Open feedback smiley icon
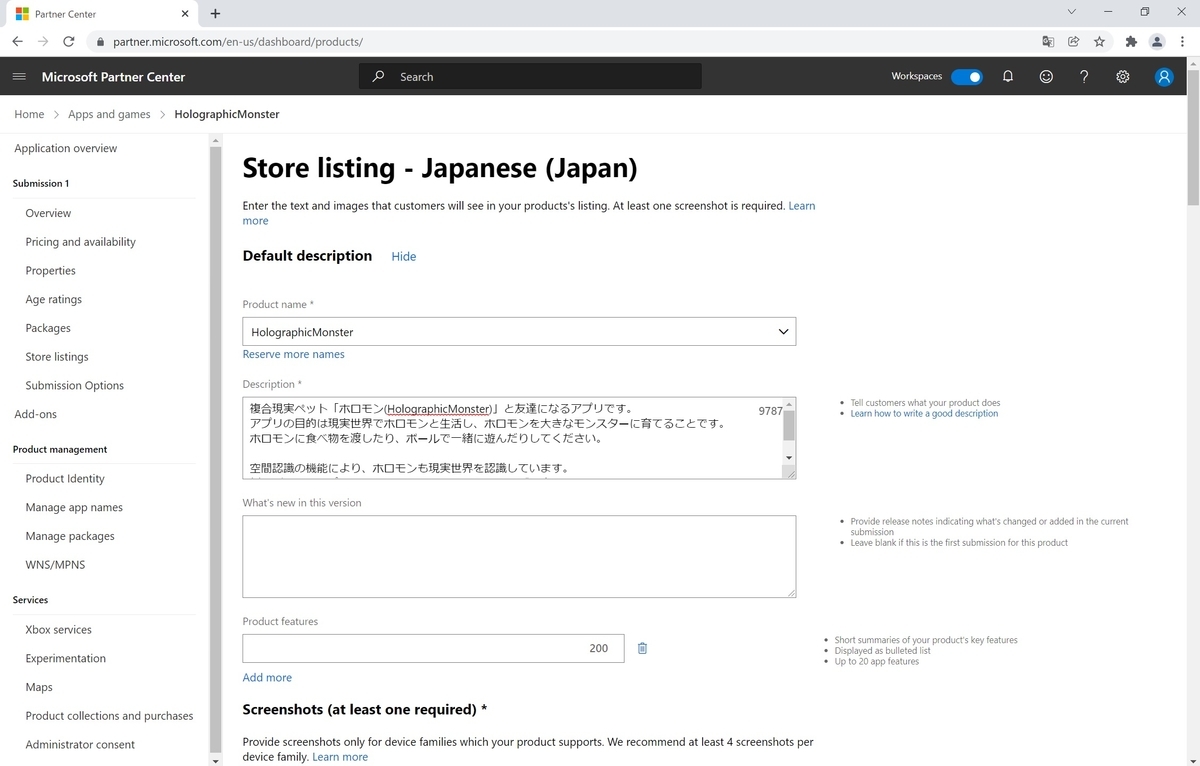1200x766 pixels. click(x=1046, y=77)
